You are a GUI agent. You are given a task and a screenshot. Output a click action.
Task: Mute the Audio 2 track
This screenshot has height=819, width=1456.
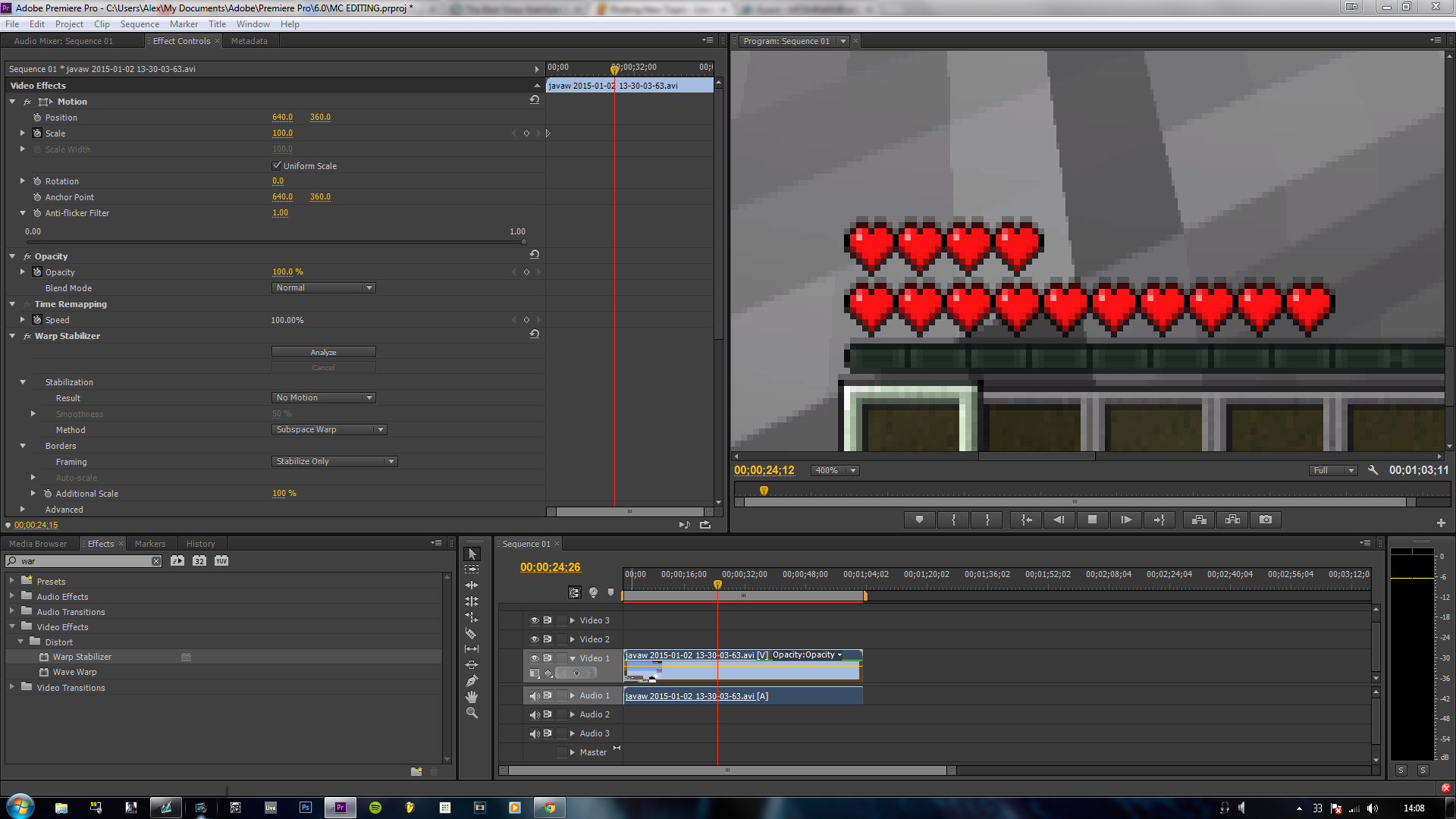pos(535,714)
